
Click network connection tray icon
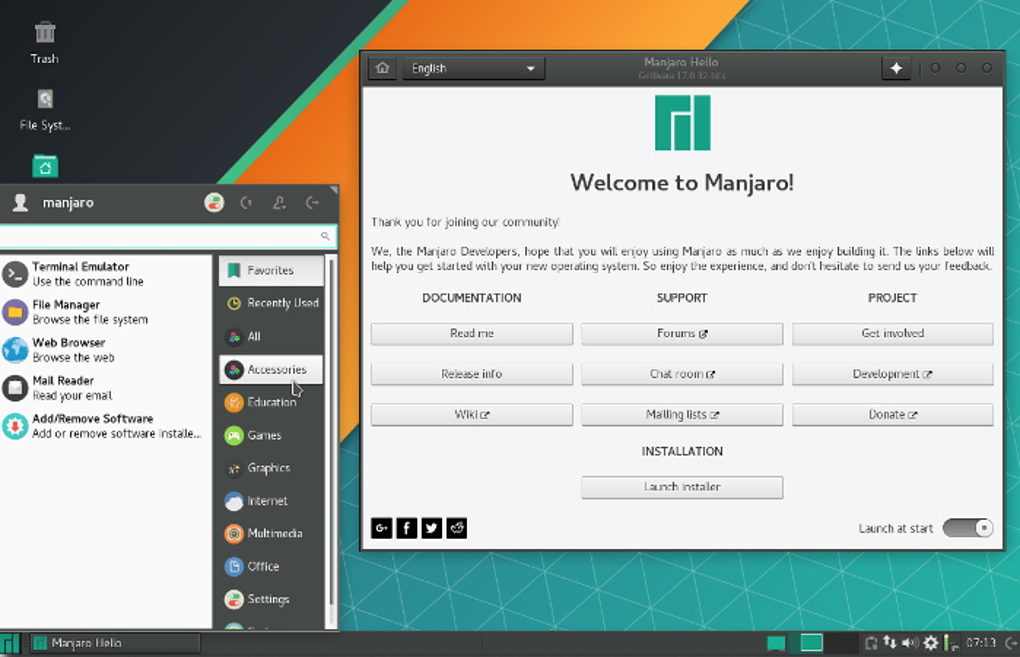point(890,643)
